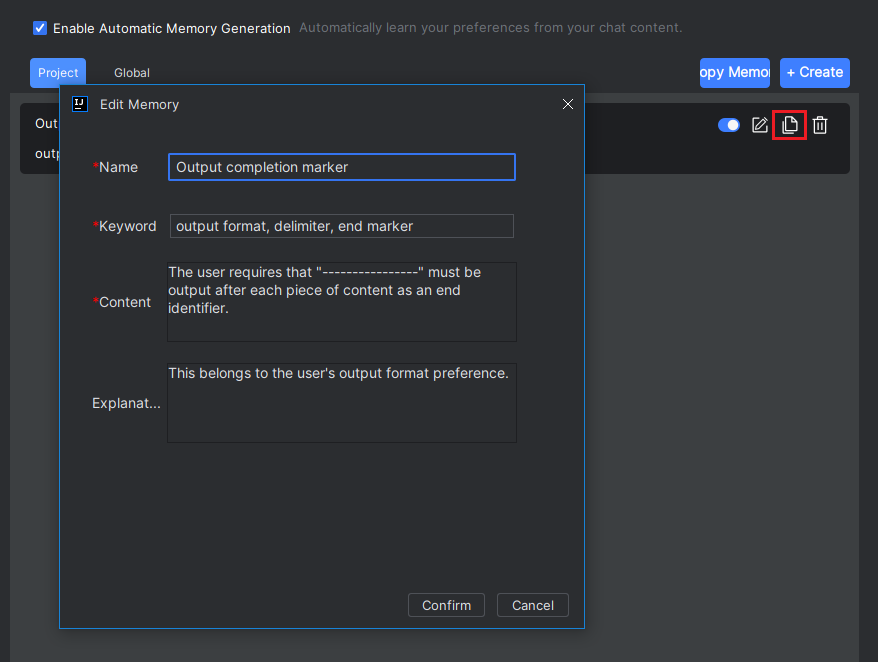
Task: Cancel the Edit Memory dialog
Action: (533, 605)
